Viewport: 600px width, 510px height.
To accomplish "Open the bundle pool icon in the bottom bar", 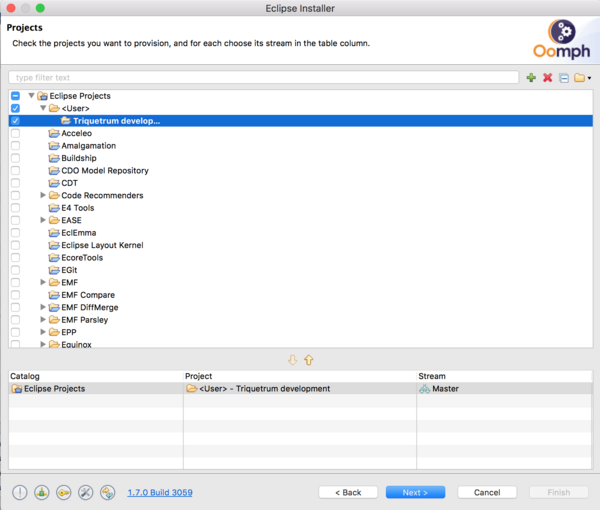I will [x=41, y=492].
